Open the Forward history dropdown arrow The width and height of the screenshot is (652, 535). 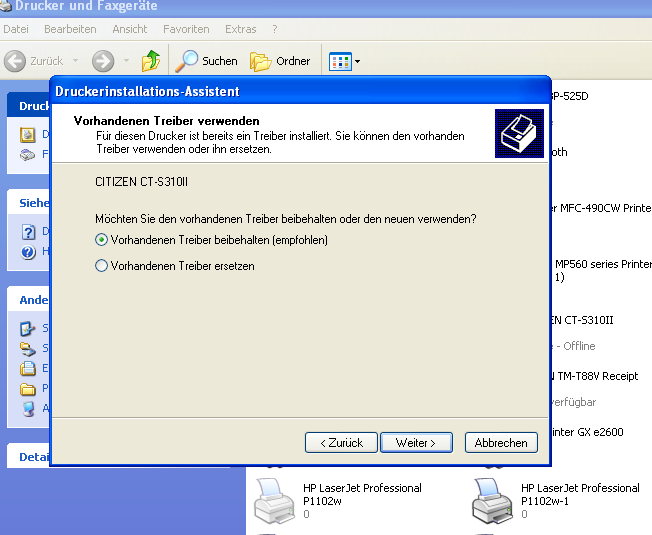126,61
